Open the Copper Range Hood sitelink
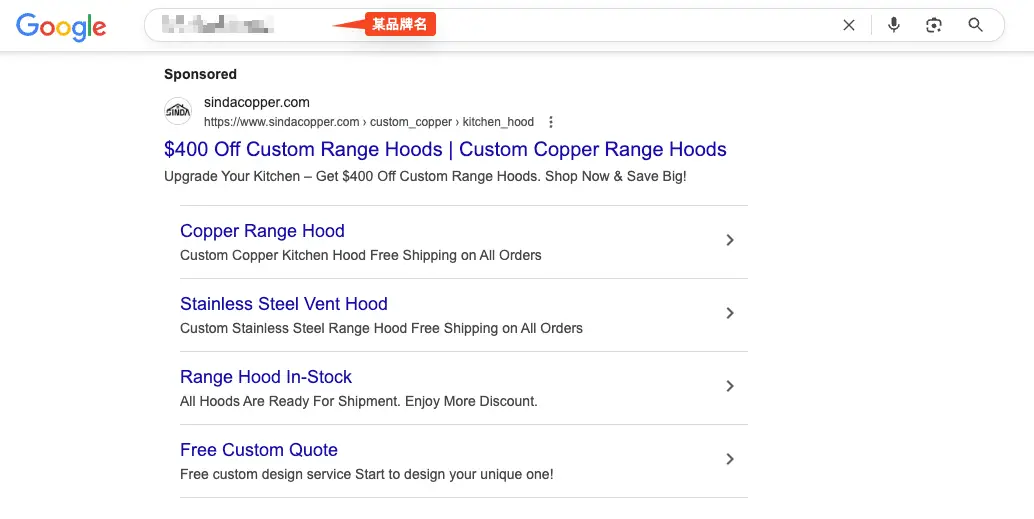 (262, 231)
